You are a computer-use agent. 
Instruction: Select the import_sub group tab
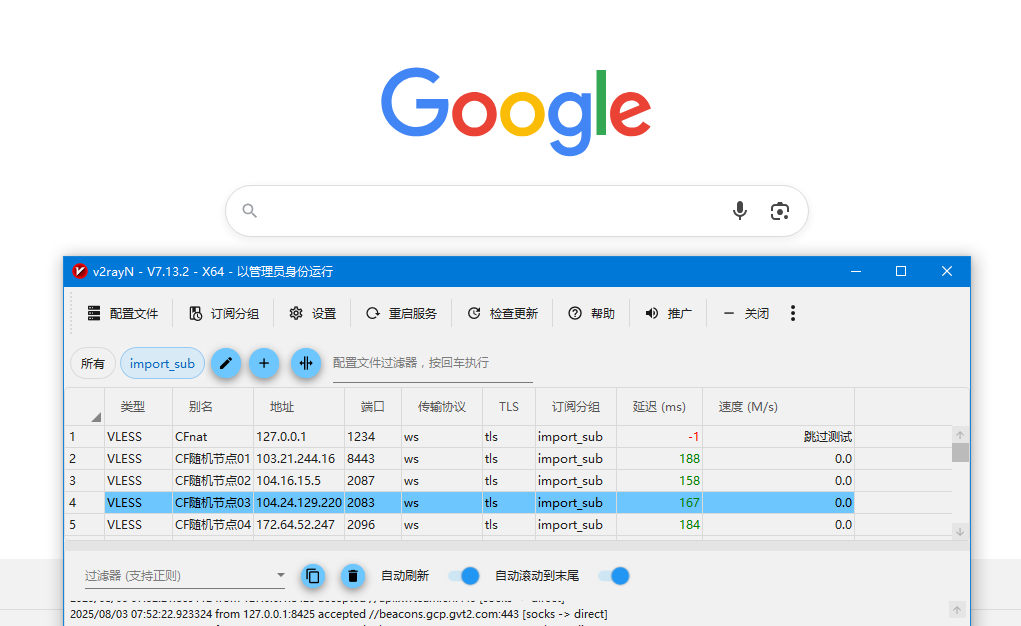(162, 363)
